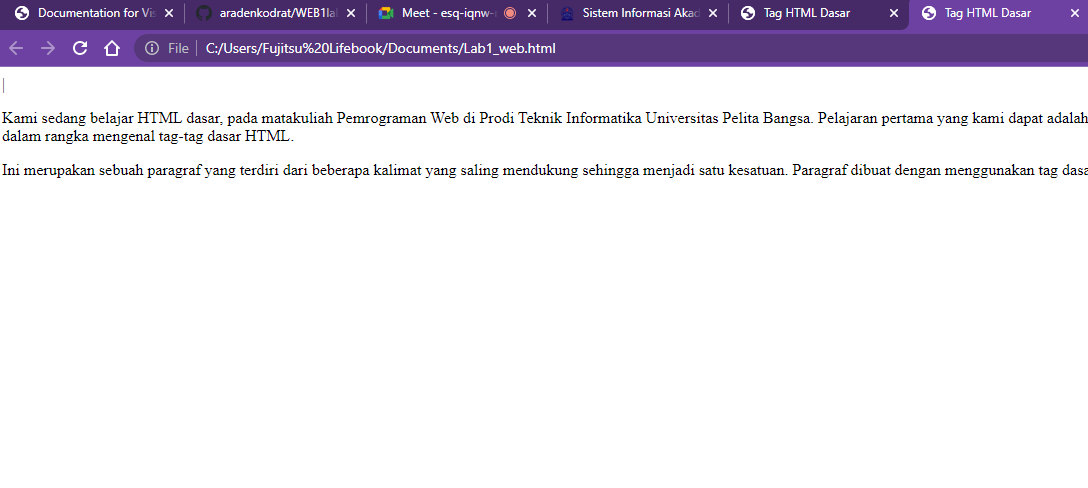
Task: Click the paragraph starting with "Kami sedang belajar"
Action: (x=544, y=127)
